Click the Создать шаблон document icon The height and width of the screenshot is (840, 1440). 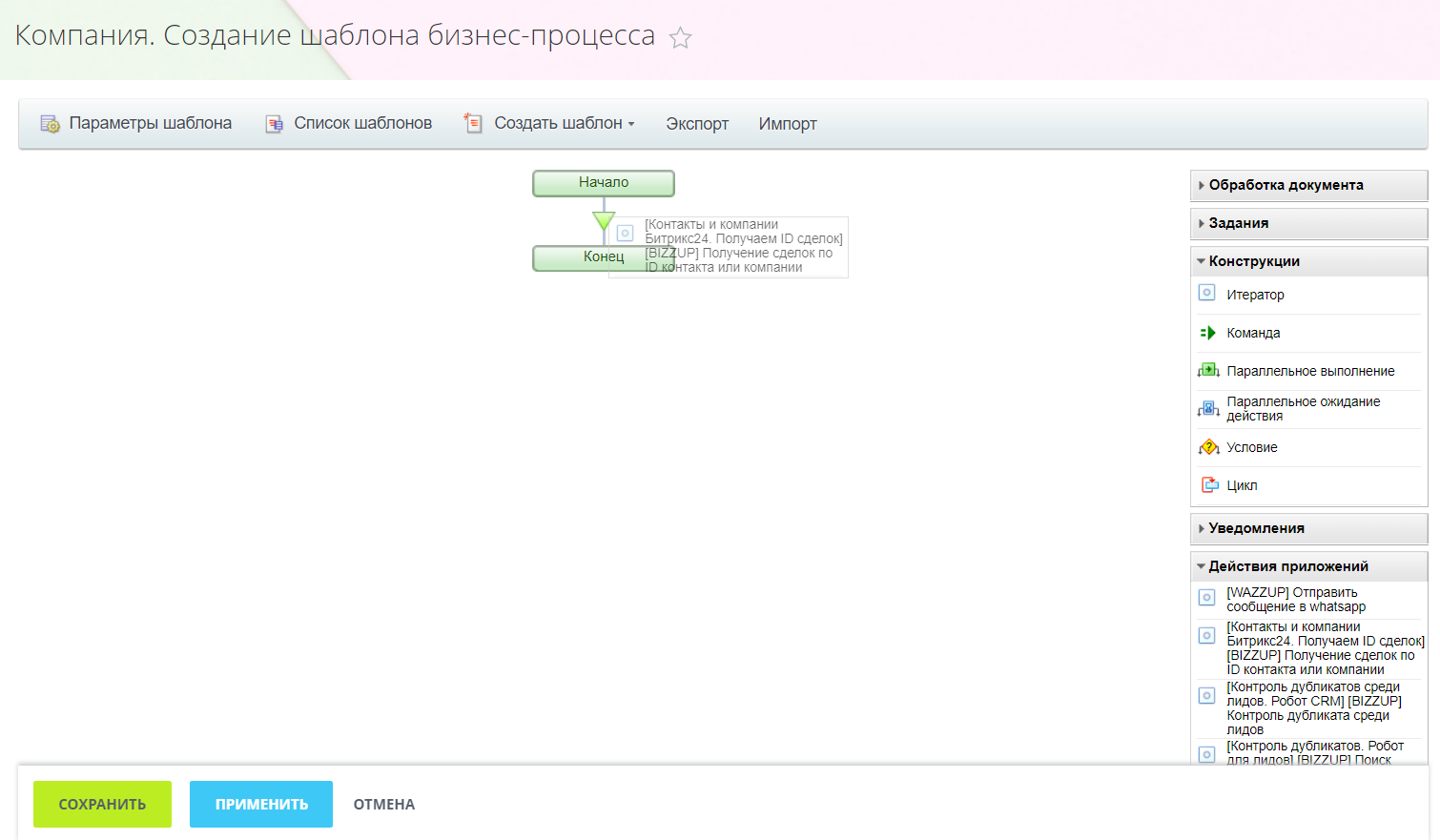[473, 123]
